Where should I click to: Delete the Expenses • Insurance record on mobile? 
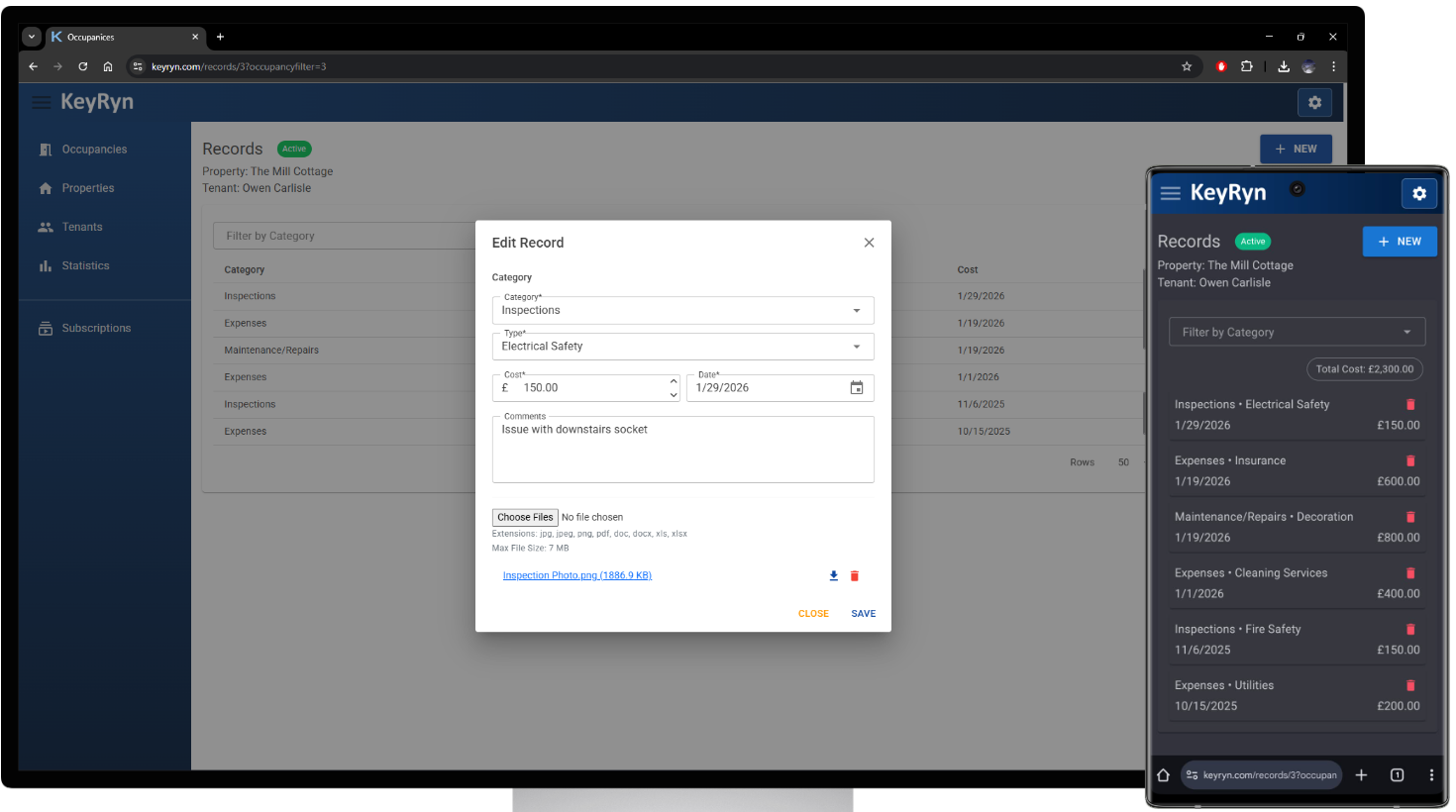tap(1410, 459)
